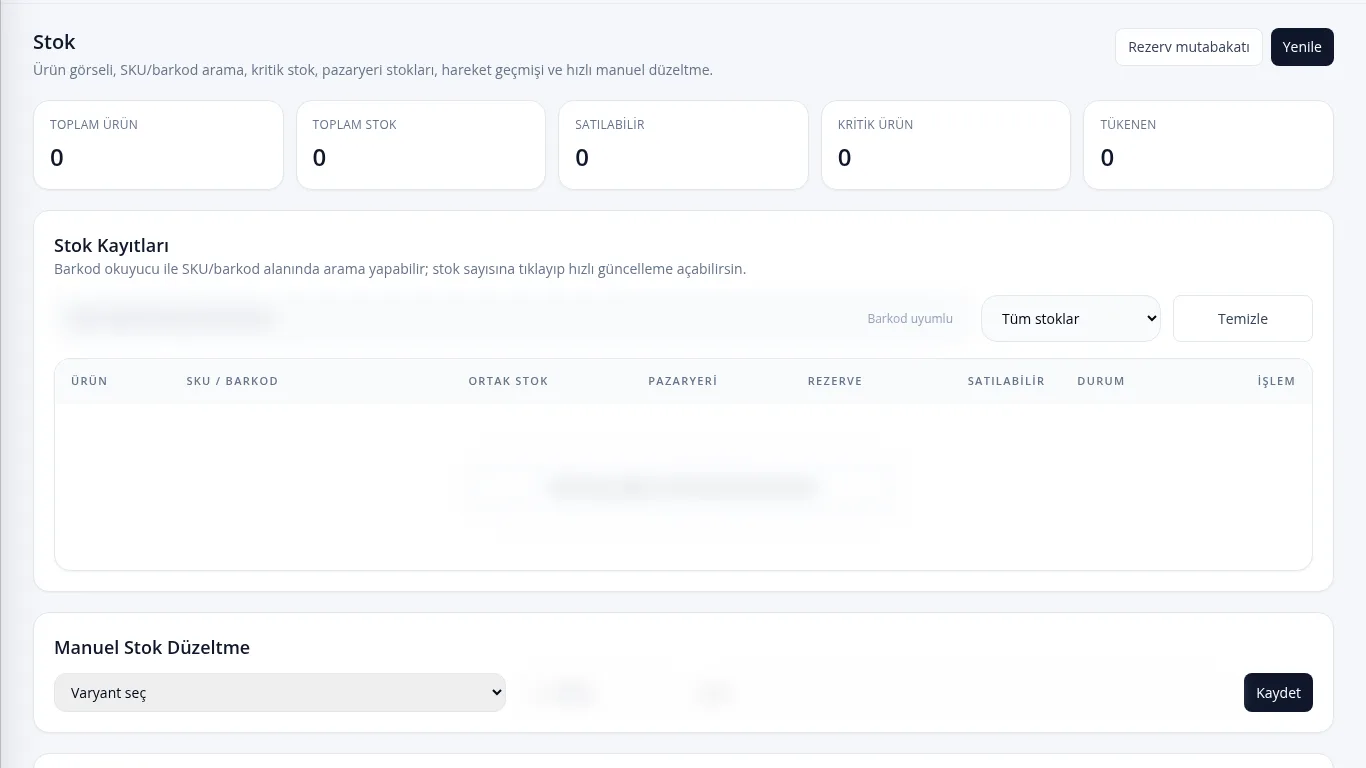
Task: Click the TOPLAM ÜRÜN stat card
Action: (158, 145)
